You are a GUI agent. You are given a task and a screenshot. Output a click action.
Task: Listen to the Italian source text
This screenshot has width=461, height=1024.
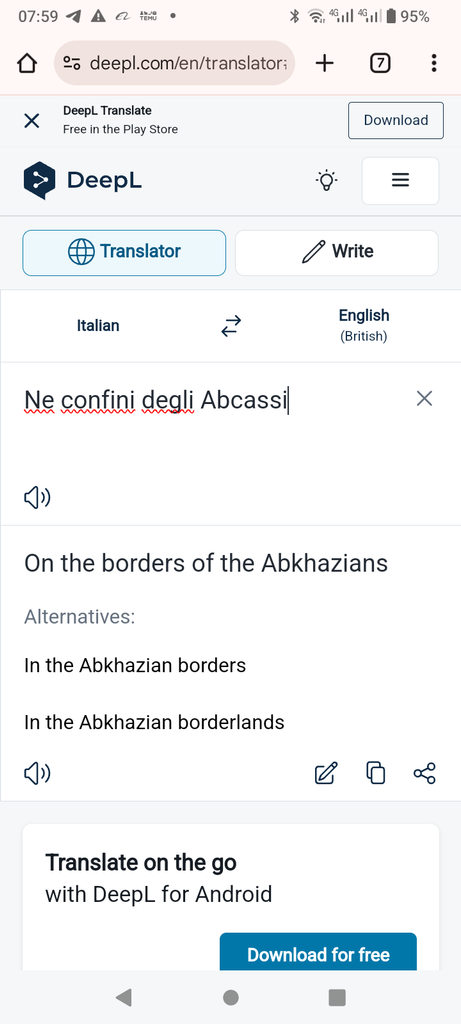coord(37,498)
